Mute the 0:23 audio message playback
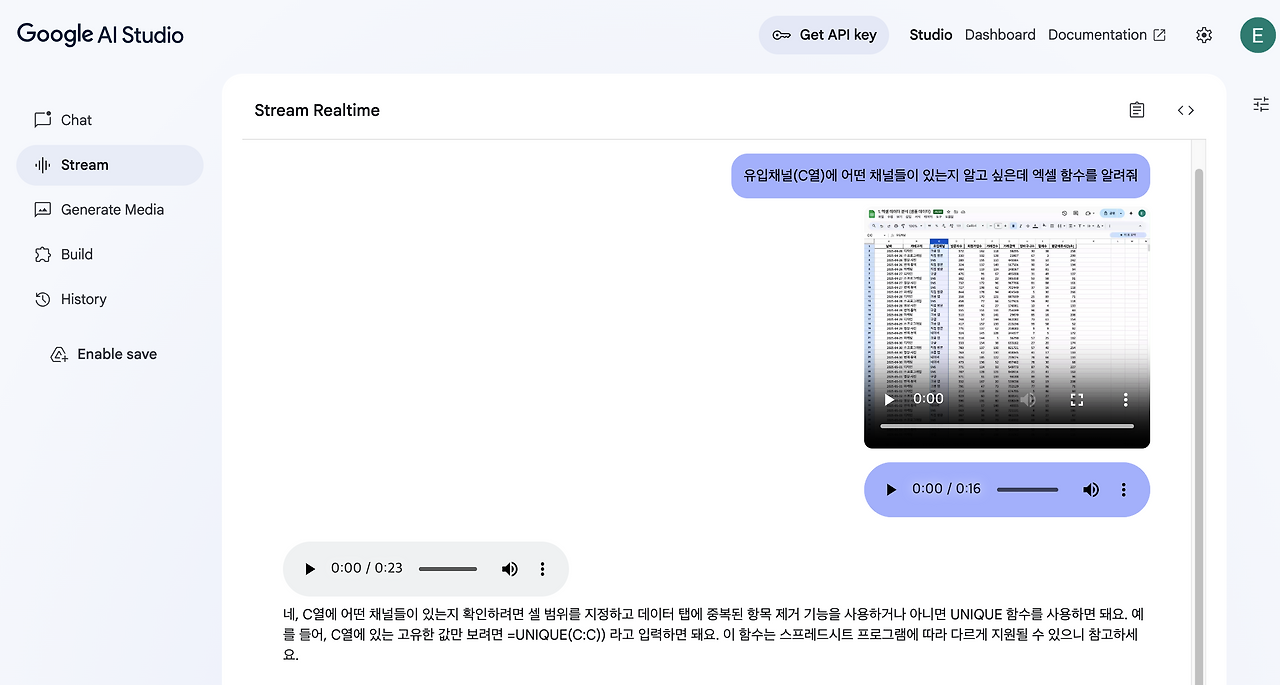The image size is (1280, 685). coord(510,568)
